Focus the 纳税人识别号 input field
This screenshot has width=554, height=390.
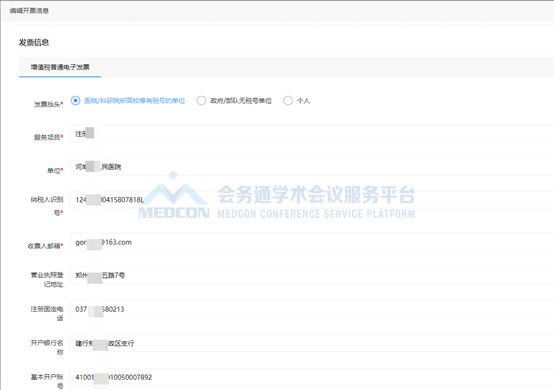pos(312,200)
